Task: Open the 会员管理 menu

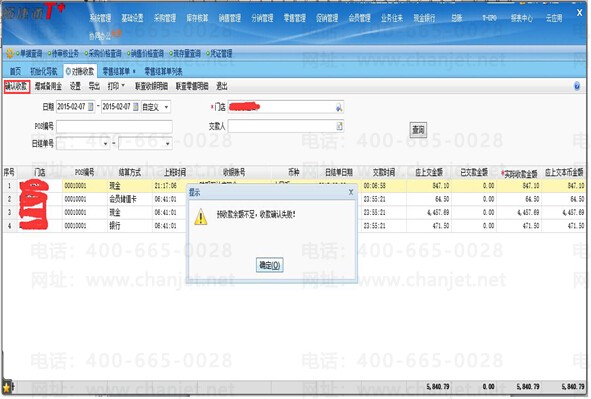Action: click(360, 18)
